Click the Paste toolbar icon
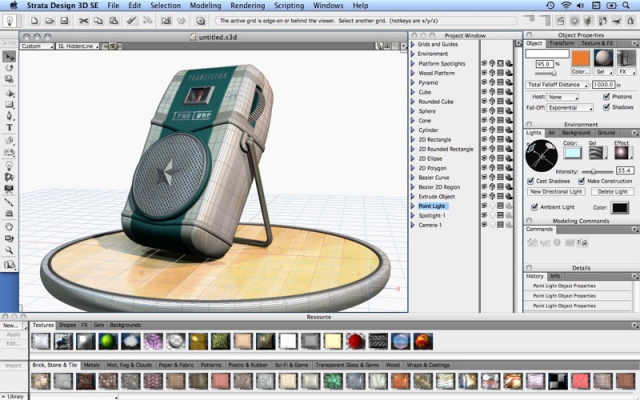Screen dimensions: 640x400 (x=113, y=20)
